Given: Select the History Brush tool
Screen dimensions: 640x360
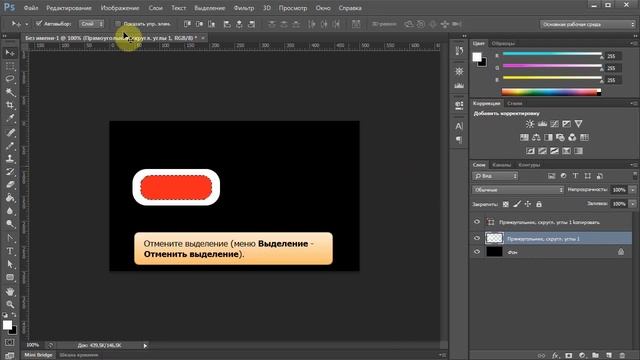Looking at the screenshot, I should 10,172.
